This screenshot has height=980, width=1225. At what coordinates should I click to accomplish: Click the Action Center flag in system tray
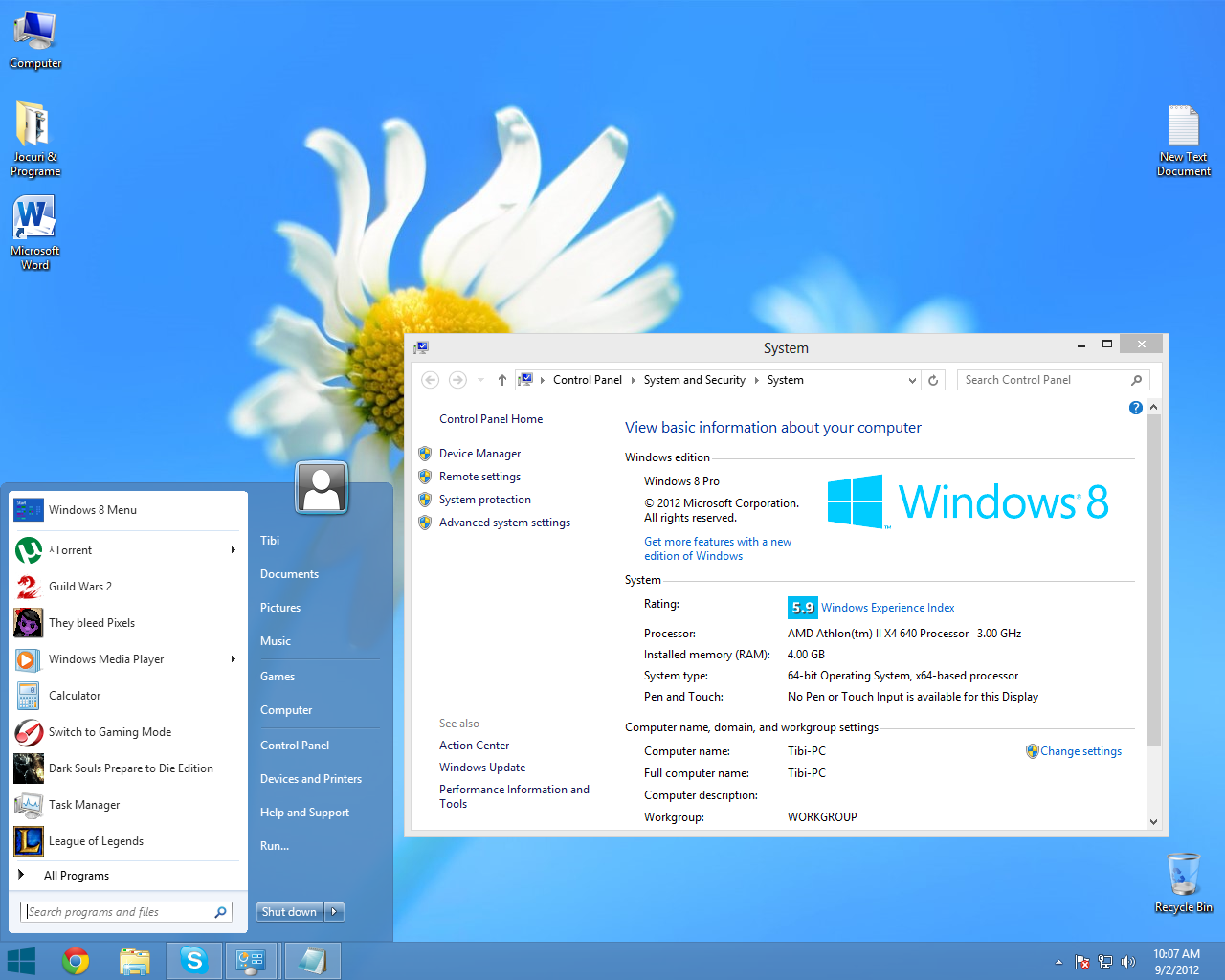point(1082,962)
